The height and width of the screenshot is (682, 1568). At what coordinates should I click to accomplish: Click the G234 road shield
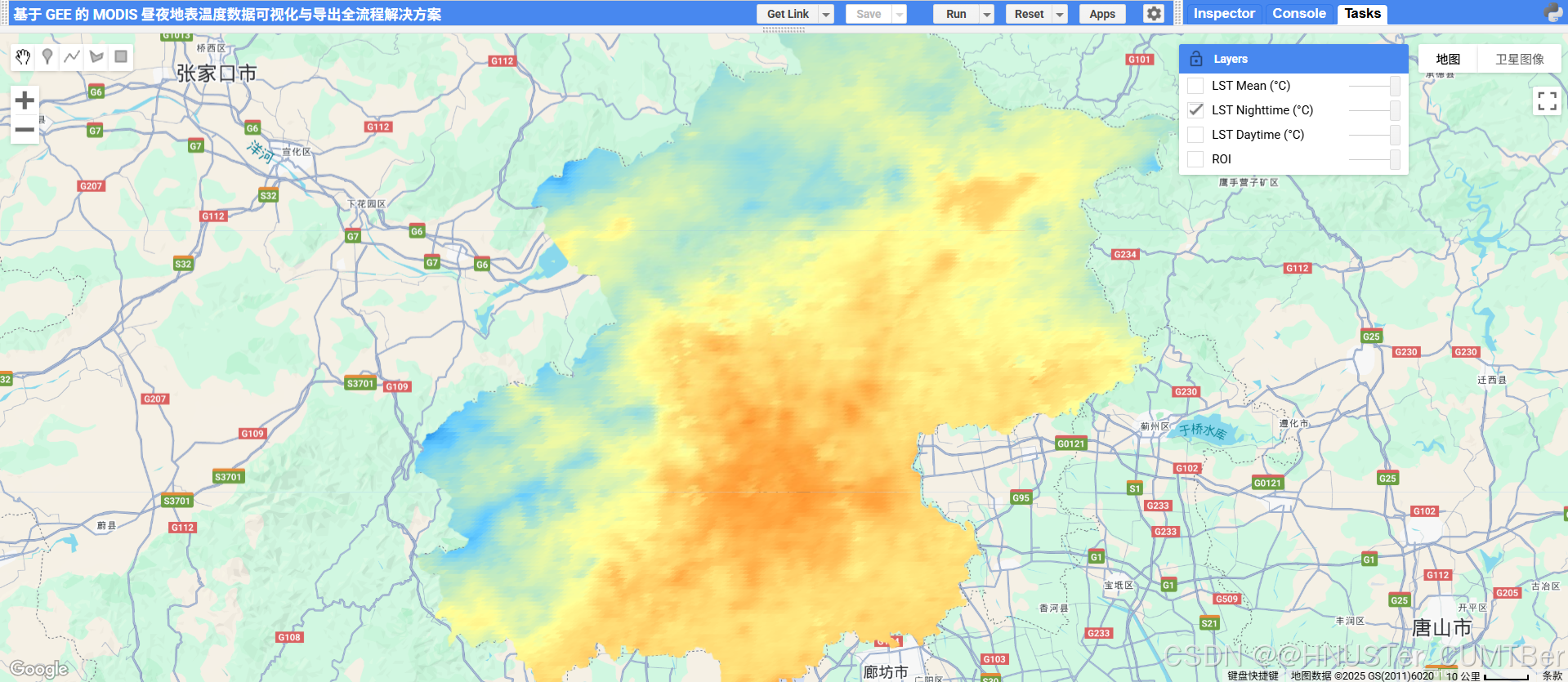click(x=1125, y=254)
